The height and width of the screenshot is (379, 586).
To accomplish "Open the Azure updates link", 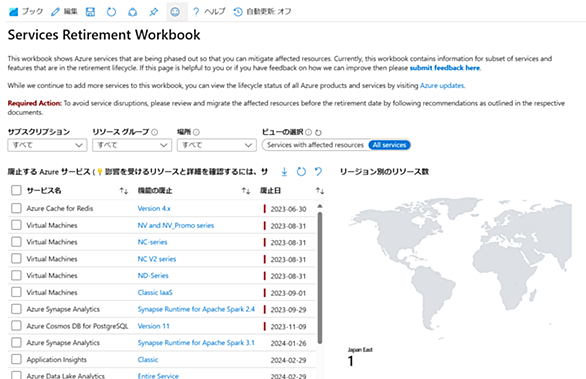I will point(442,86).
